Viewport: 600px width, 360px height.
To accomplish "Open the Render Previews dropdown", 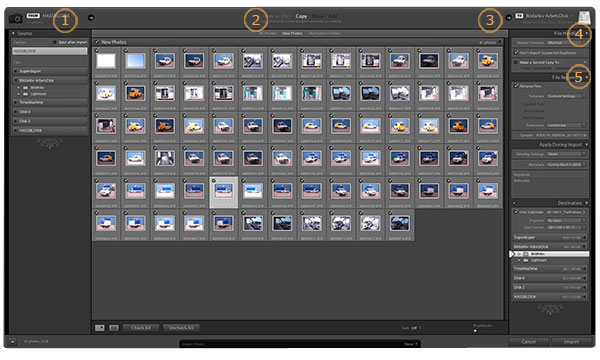I will click(566, 43).
